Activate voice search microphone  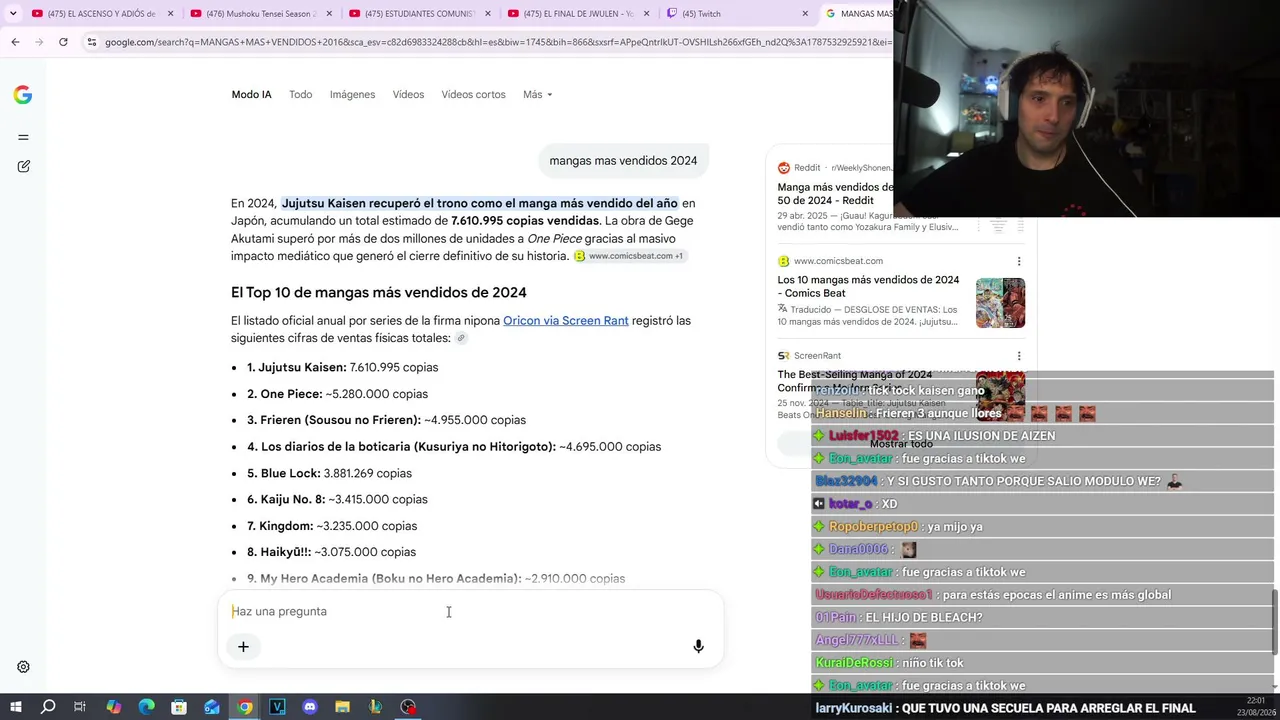pyautogui.click(x=698, y=647)
